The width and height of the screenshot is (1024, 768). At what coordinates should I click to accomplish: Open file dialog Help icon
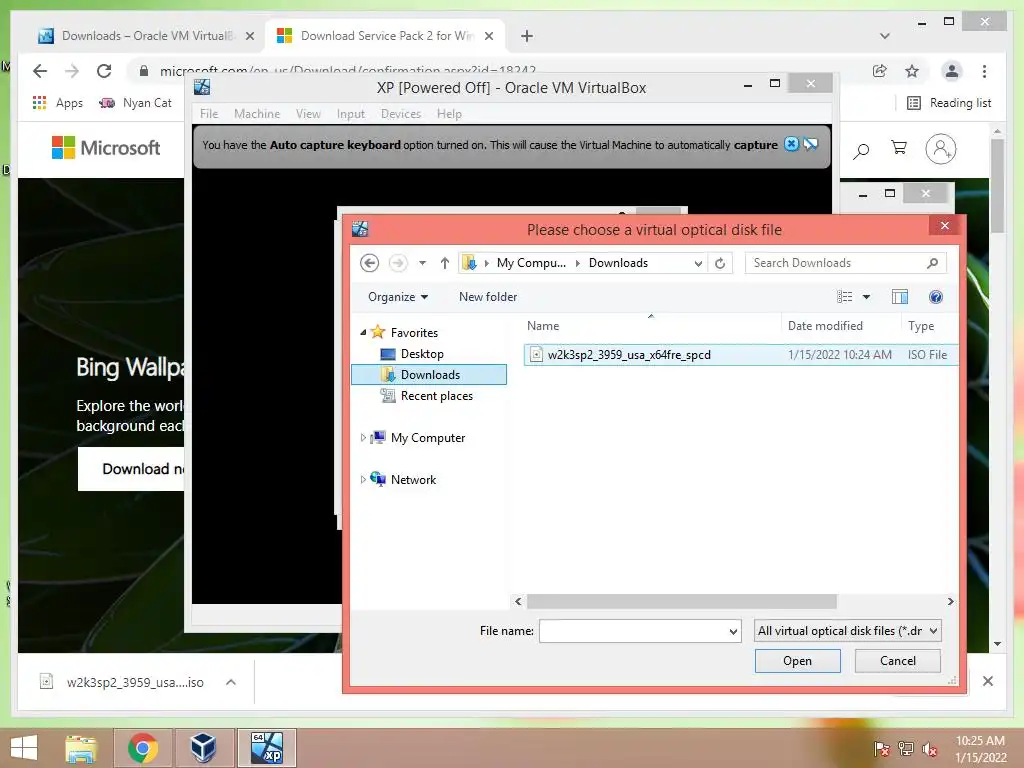point(936,297)
